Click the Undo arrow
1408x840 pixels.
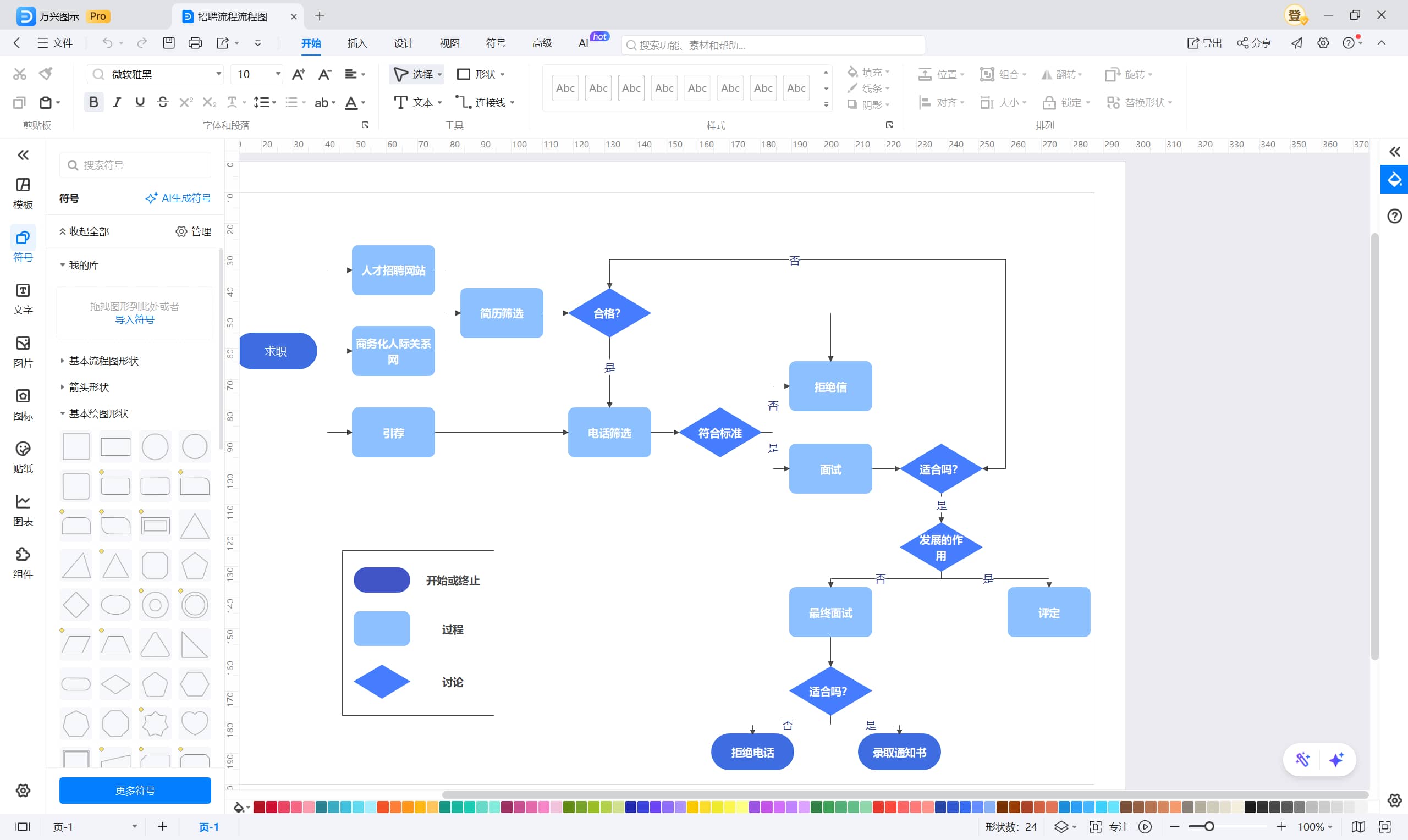pyautogui.click(x=107, y=43)
